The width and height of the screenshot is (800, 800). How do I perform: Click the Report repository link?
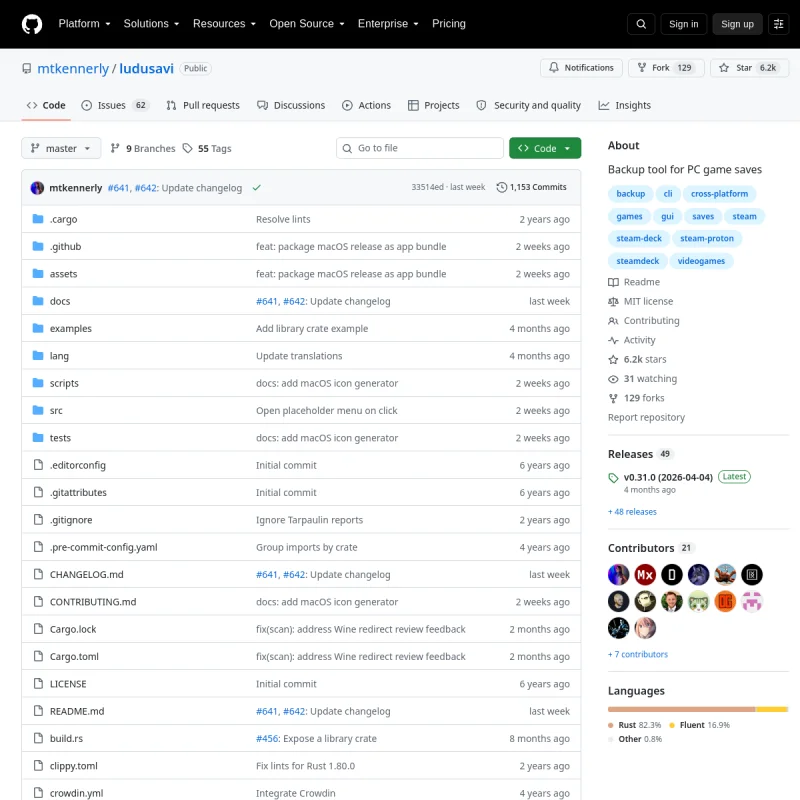(646, 417)
